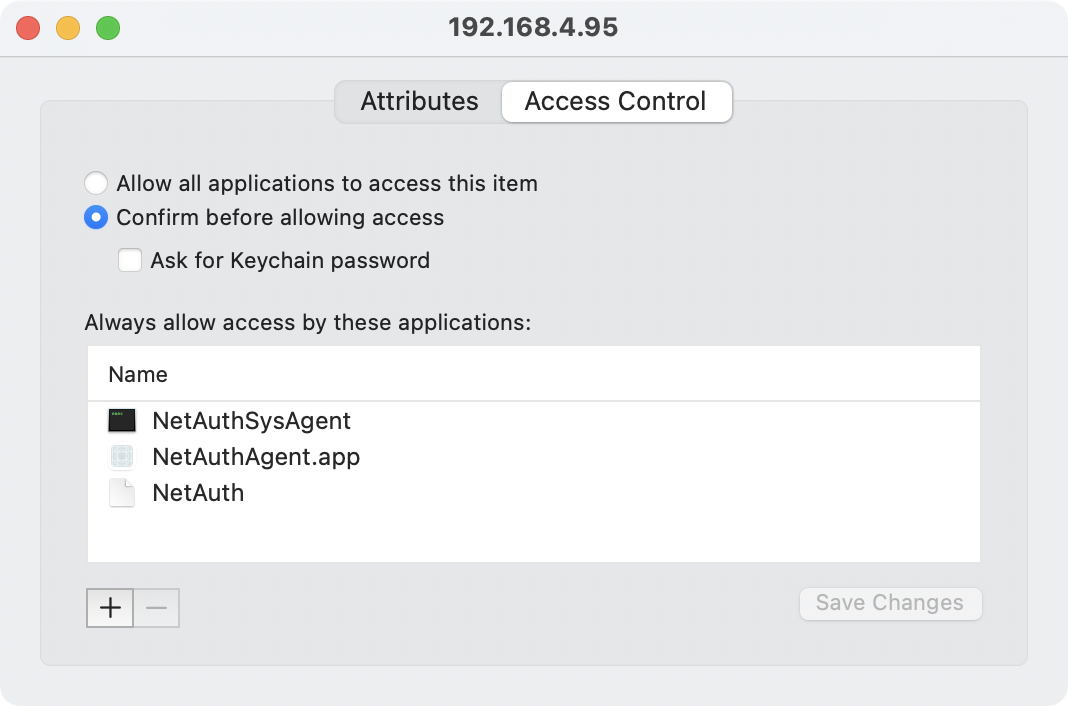Add an application with the plus button
Screen dimensions: 1068x706
(x=110, y=607)
